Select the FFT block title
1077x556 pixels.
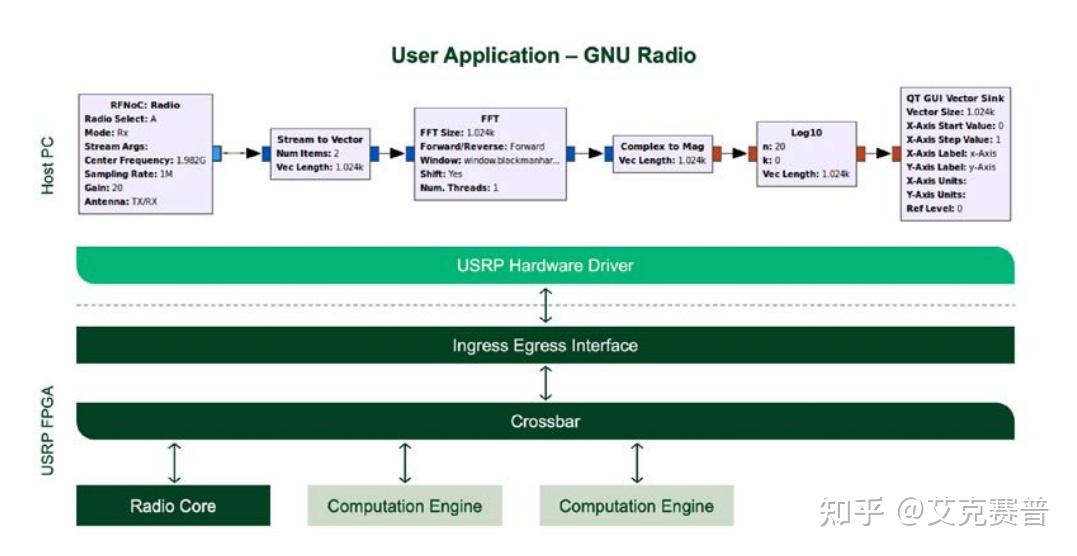pos(490,118)
